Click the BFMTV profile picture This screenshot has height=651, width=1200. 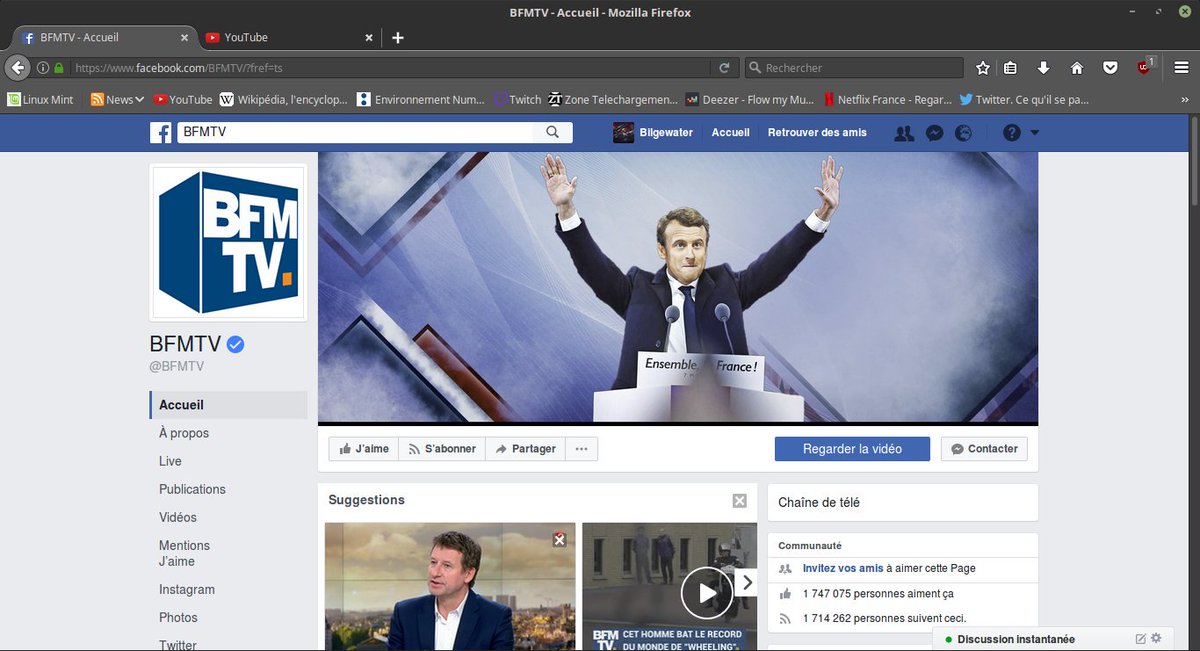click(228, 242)
